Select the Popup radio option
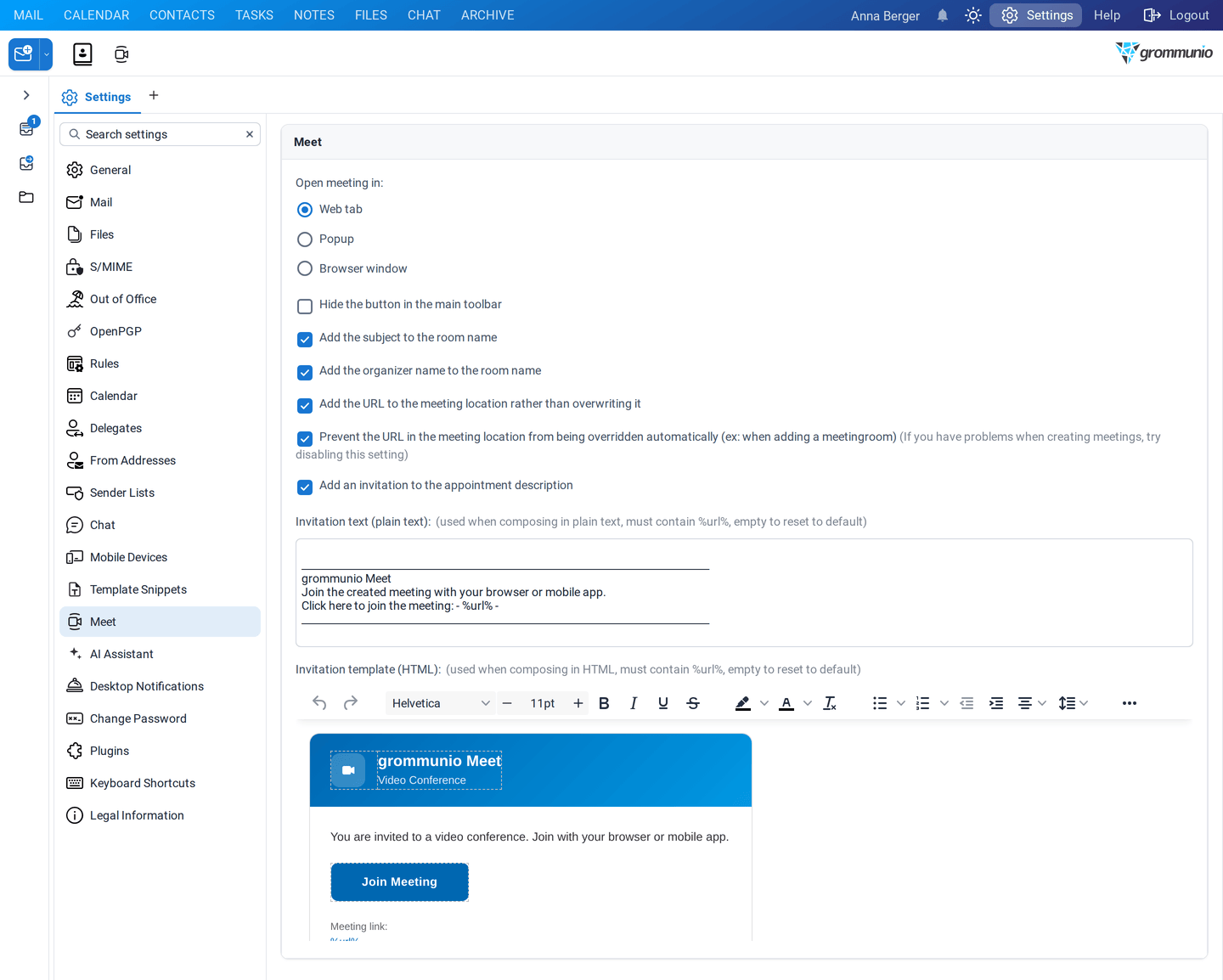 305,239
